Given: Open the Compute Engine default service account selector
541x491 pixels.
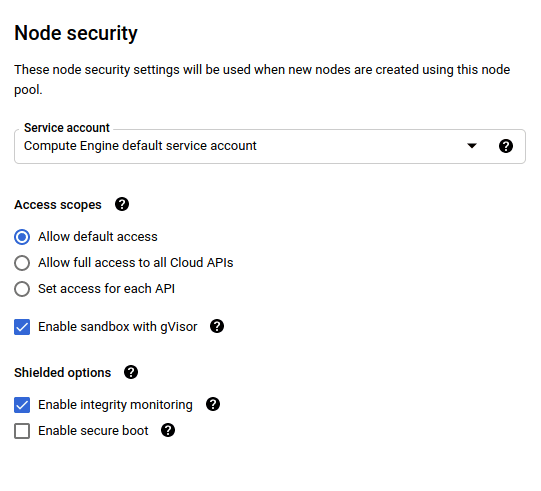Looking at the screenshot, I should [x=270, y=146].
